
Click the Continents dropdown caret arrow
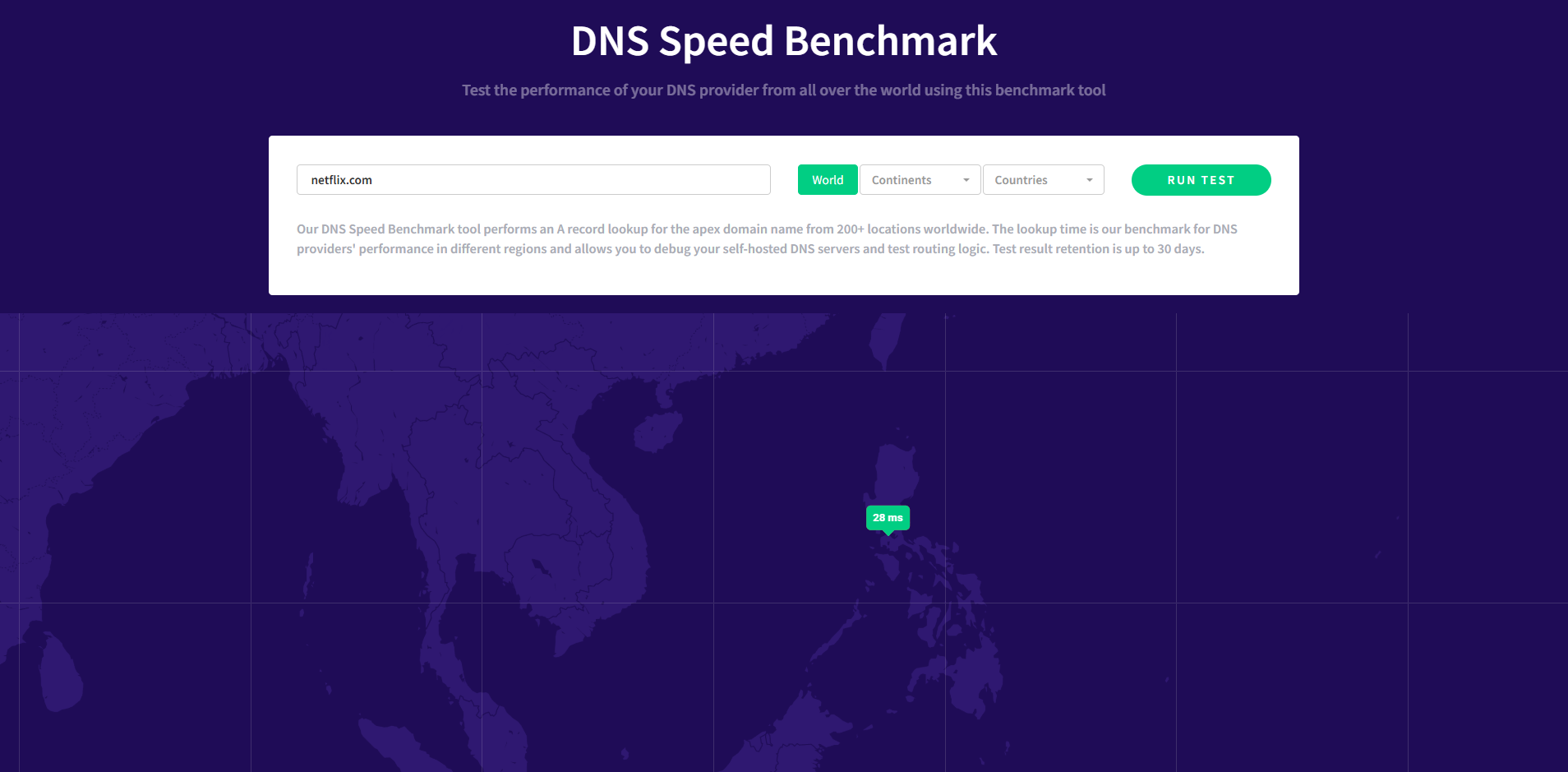pos(966,180)
